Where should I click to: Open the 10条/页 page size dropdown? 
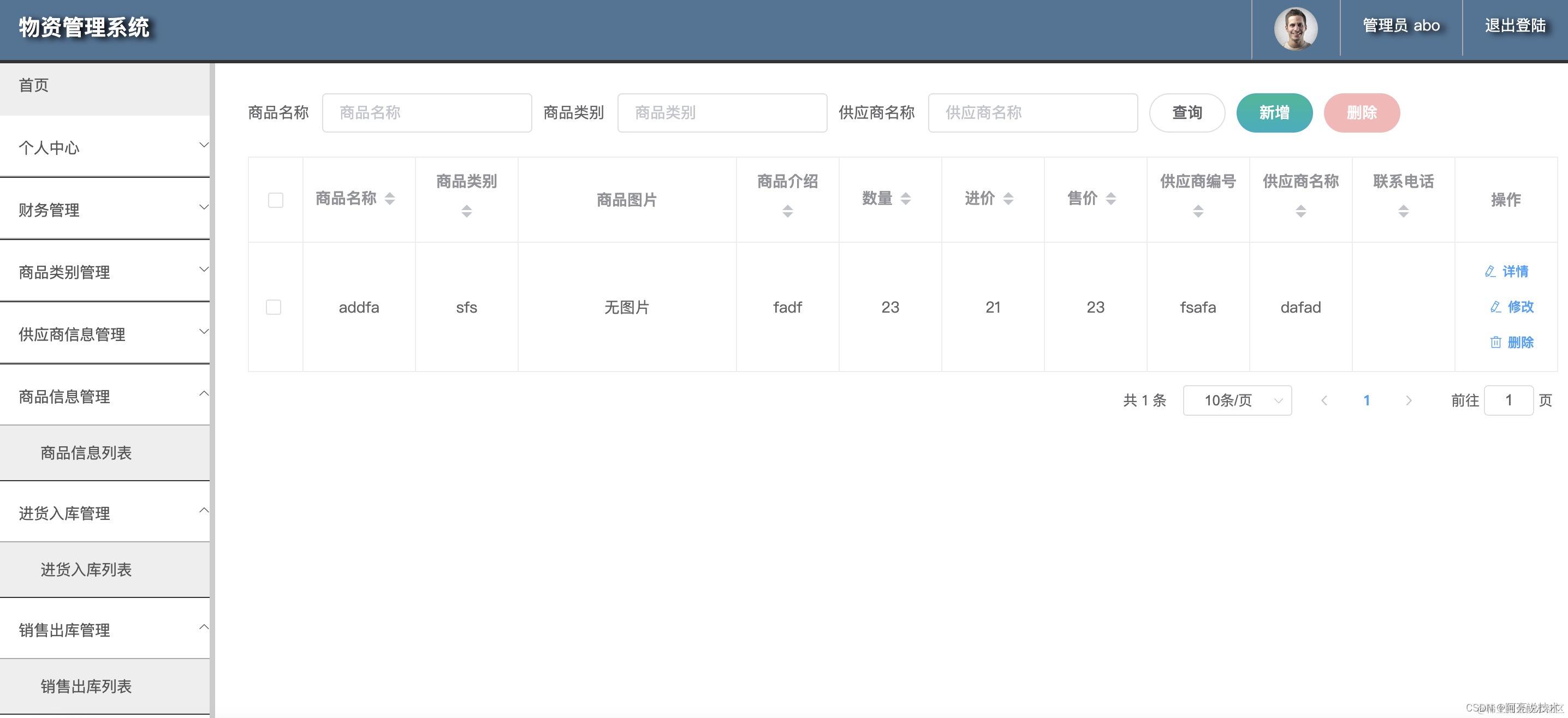coord(1237,400)
